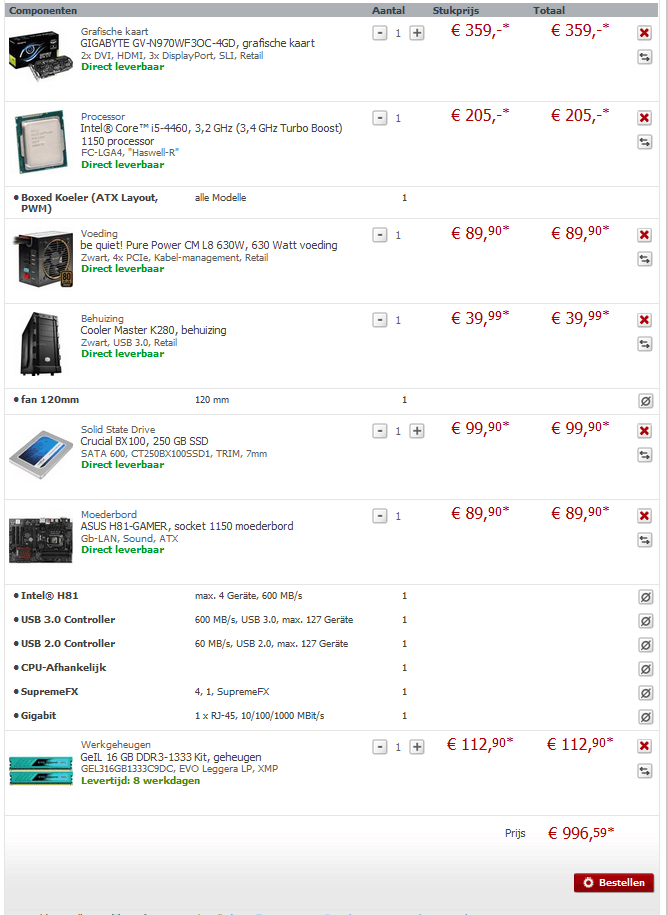Viewport: 668px width, 915px height.
Task: Open the GIGABYTE GV-N970WF3OC-4GD product link
Action: click(198, 43)
